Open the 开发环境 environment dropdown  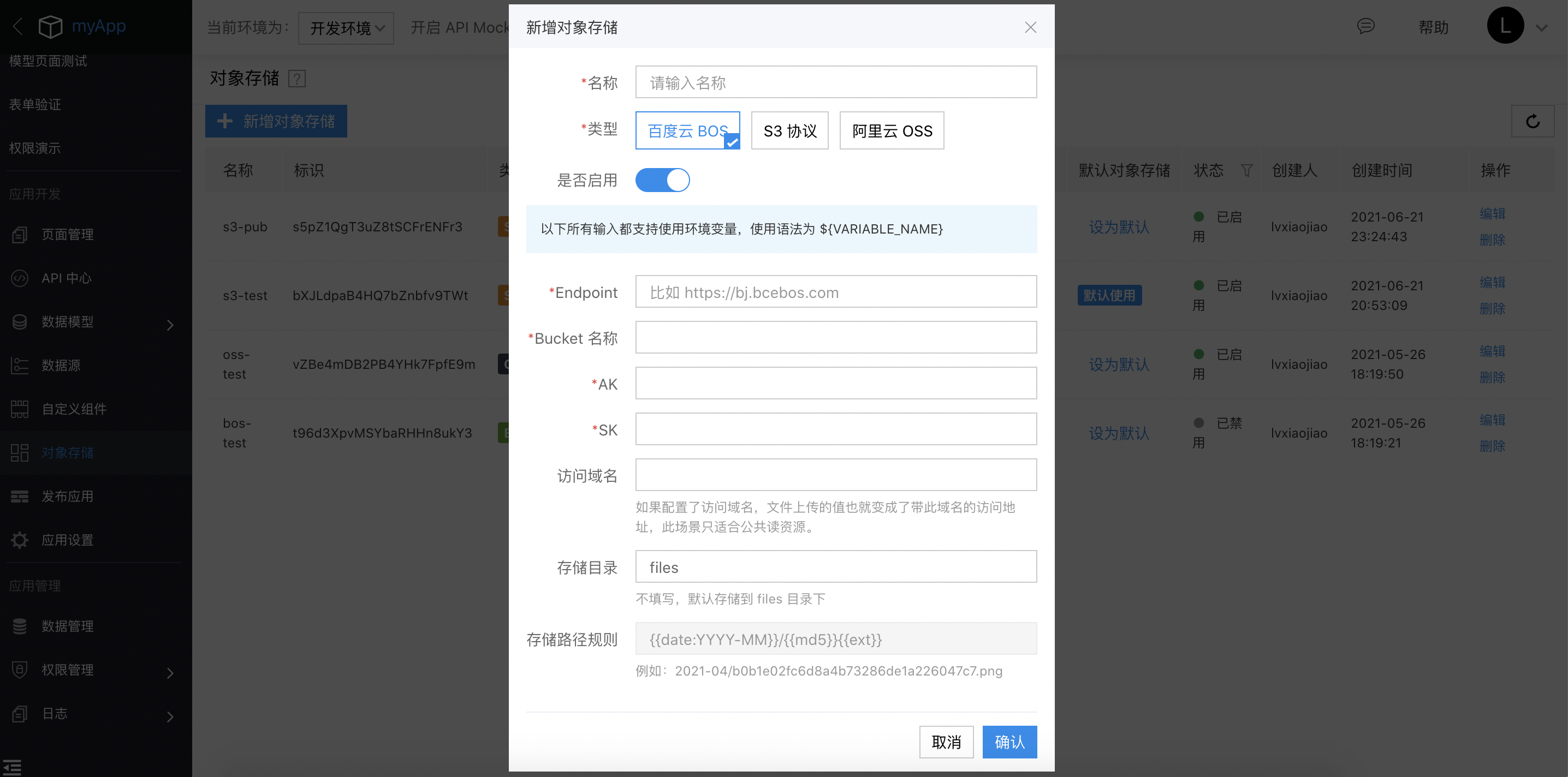click(346, 28)
